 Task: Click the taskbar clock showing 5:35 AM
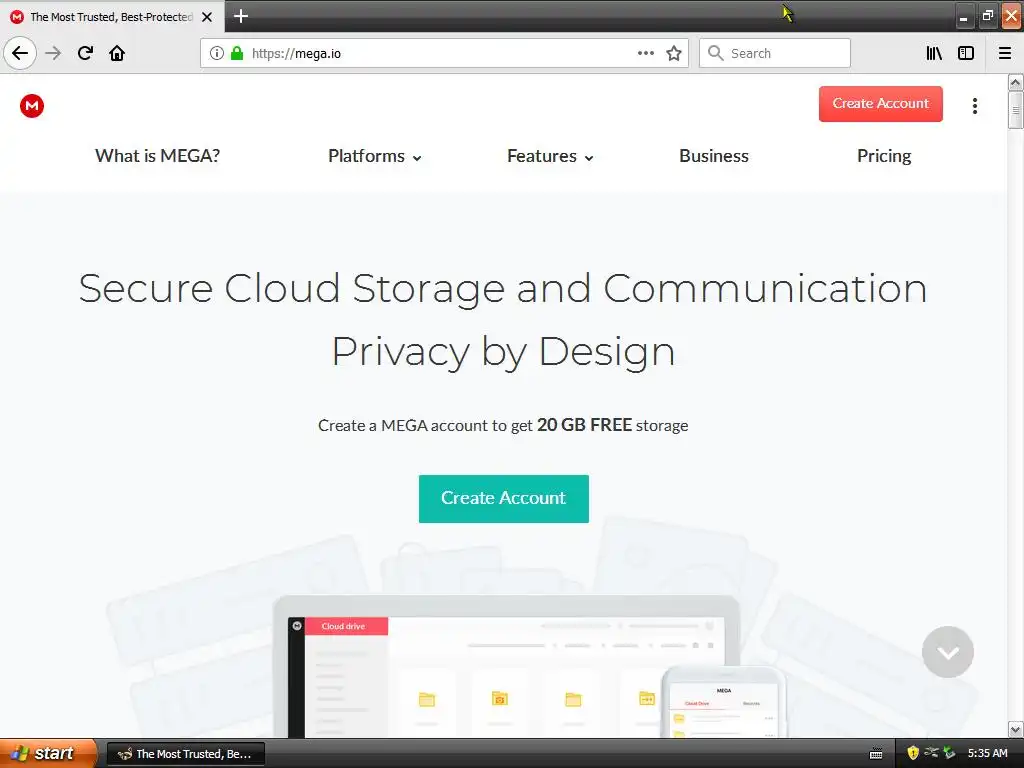(987, 753)
